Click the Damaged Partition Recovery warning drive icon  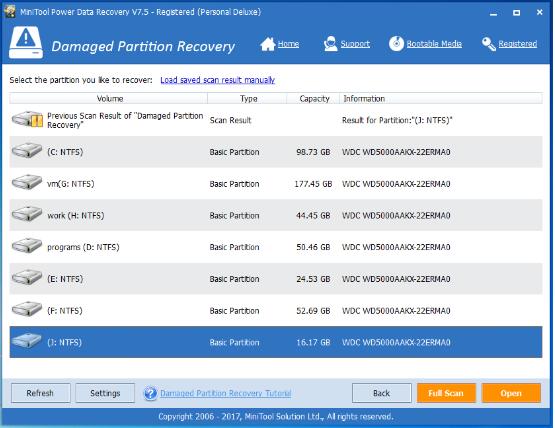[26, 42]
